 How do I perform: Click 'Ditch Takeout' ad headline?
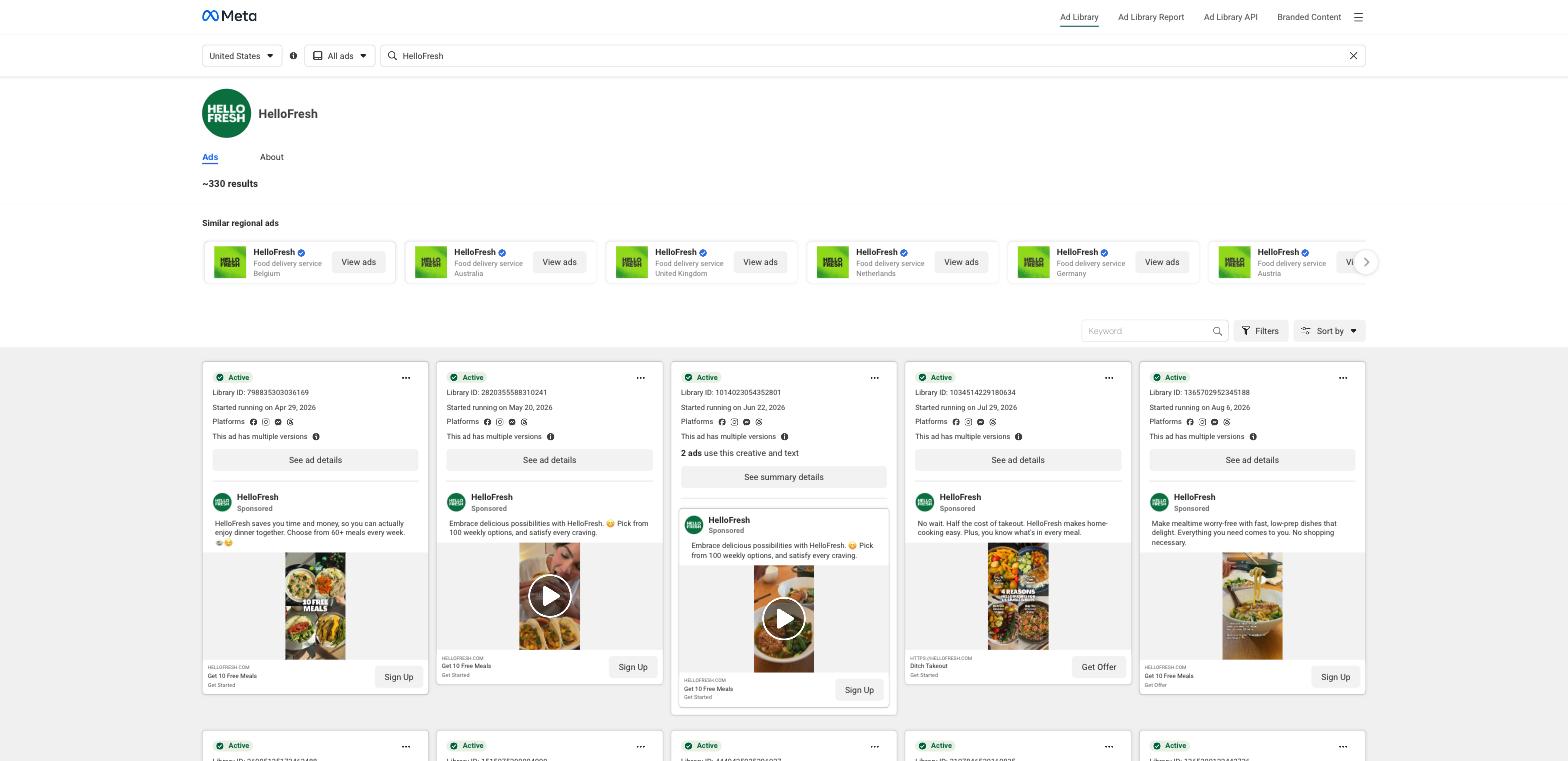929,666
